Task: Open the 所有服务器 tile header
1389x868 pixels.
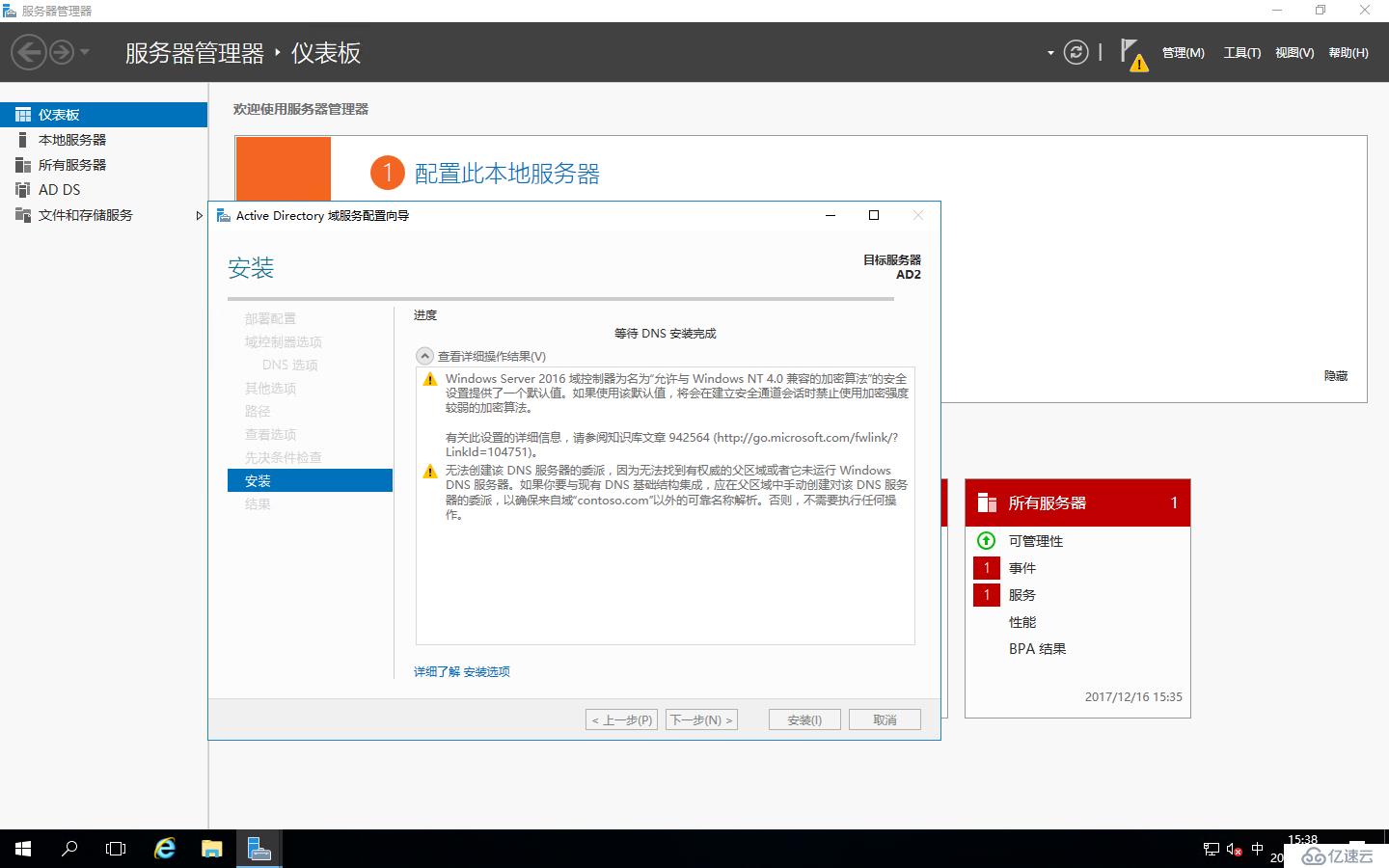Action: coord(1077,502)
